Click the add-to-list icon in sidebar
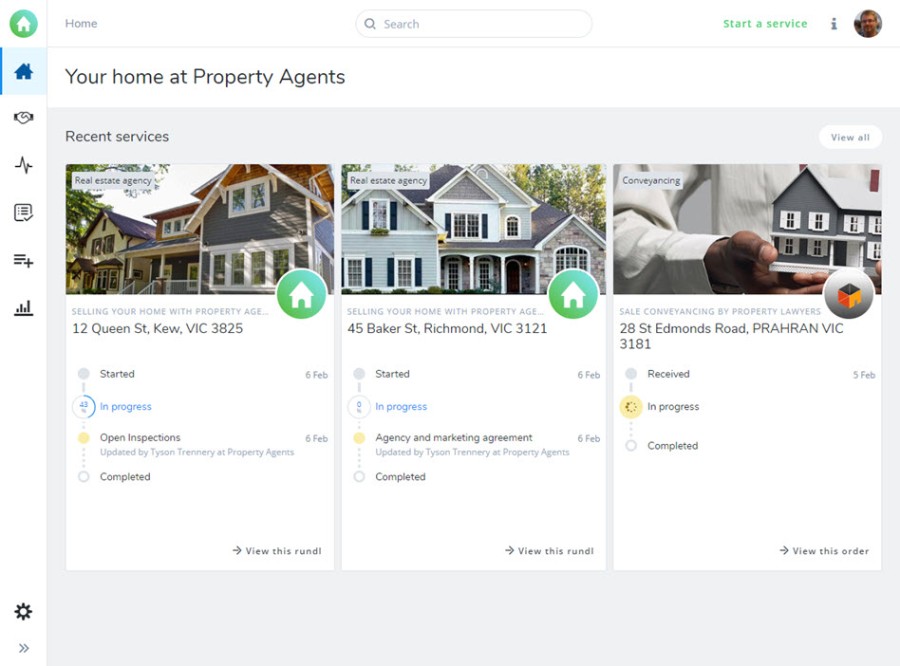Viewport: 900px width, 666px height. click(24, 261)
